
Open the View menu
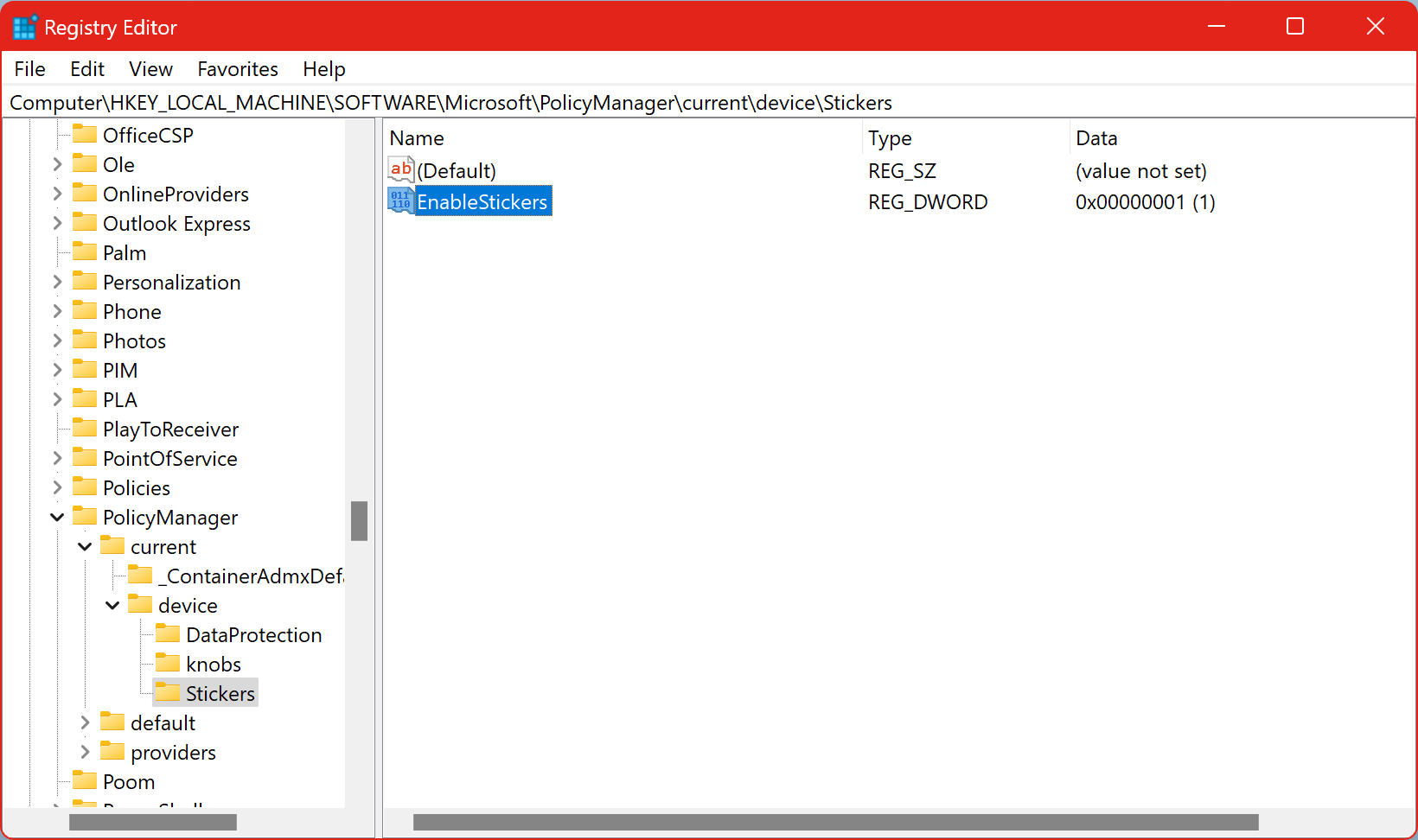(151, 69)
